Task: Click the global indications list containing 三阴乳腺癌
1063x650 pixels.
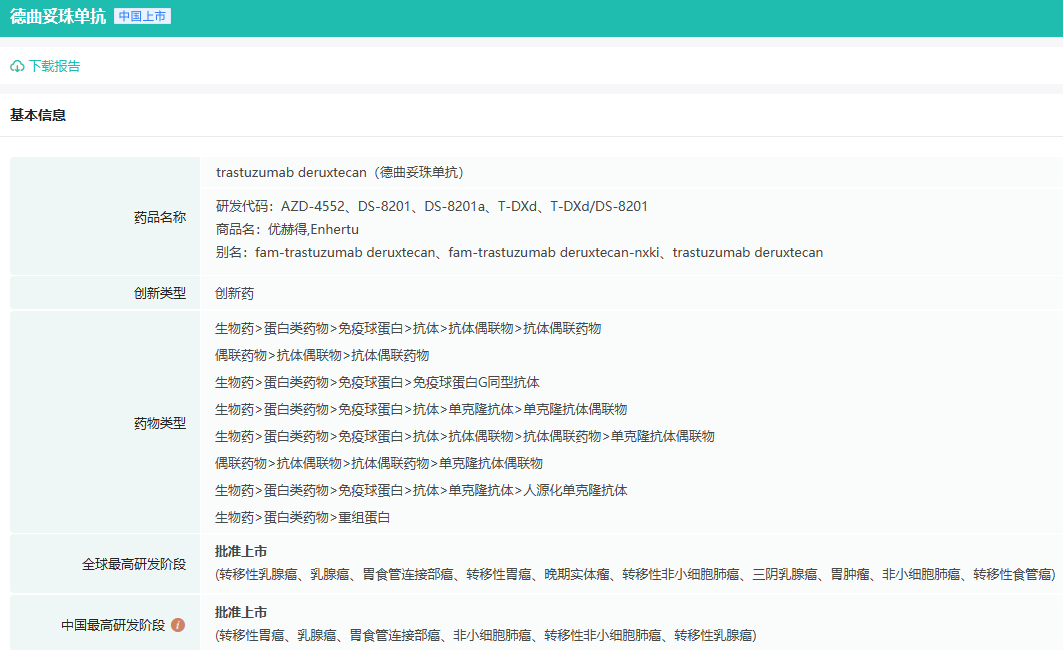Action: [634, 575]
